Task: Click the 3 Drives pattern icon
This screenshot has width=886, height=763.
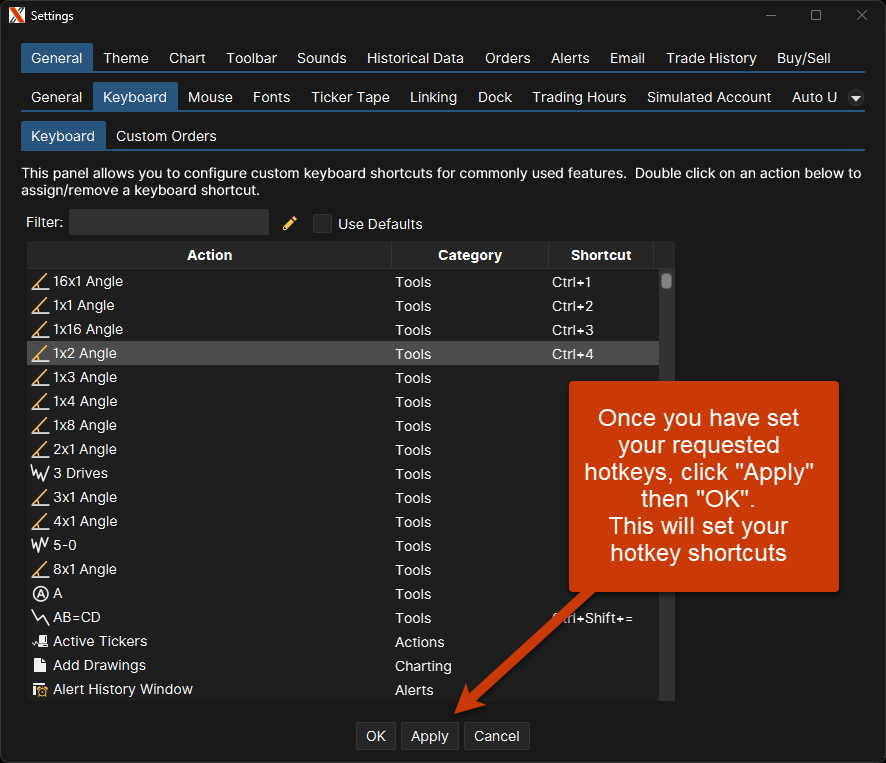Action: [x=40, y=474]
